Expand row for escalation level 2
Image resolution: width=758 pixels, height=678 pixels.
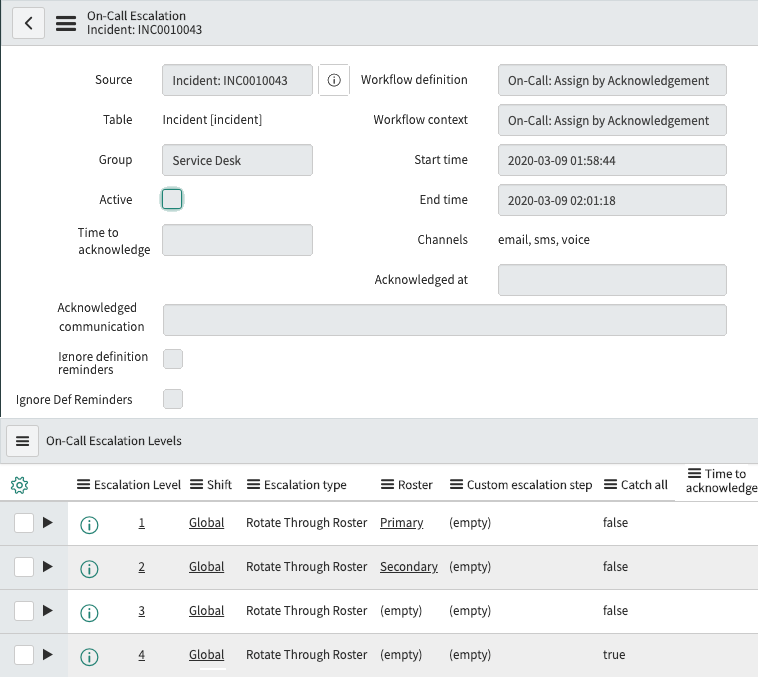(47, 566)
